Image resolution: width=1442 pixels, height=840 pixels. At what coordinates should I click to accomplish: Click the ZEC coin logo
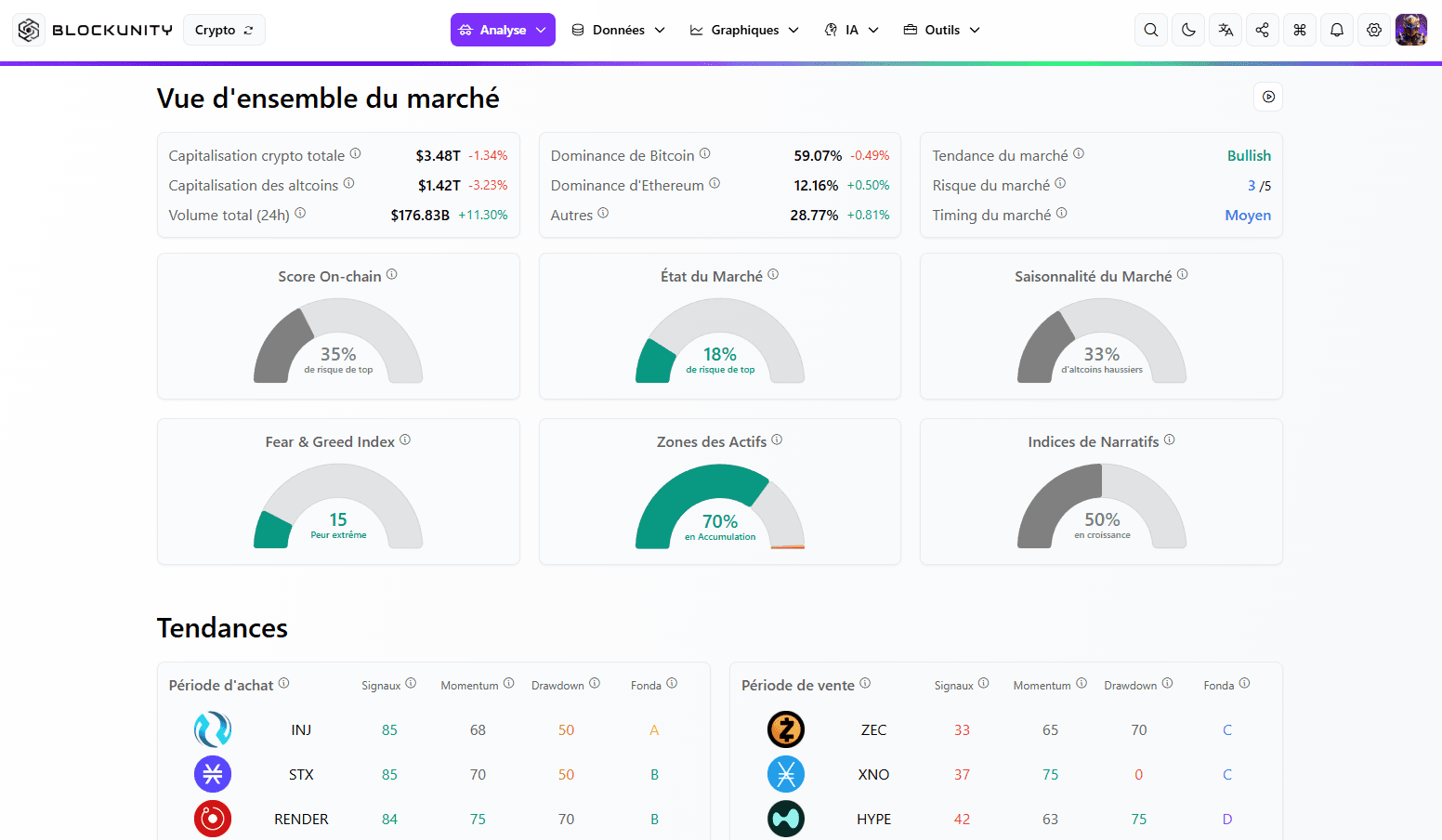click(x=786, y=729)
